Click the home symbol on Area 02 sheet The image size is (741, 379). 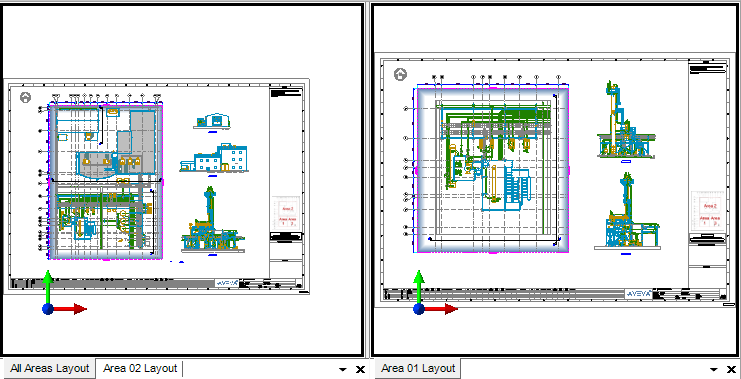[26, 98]
